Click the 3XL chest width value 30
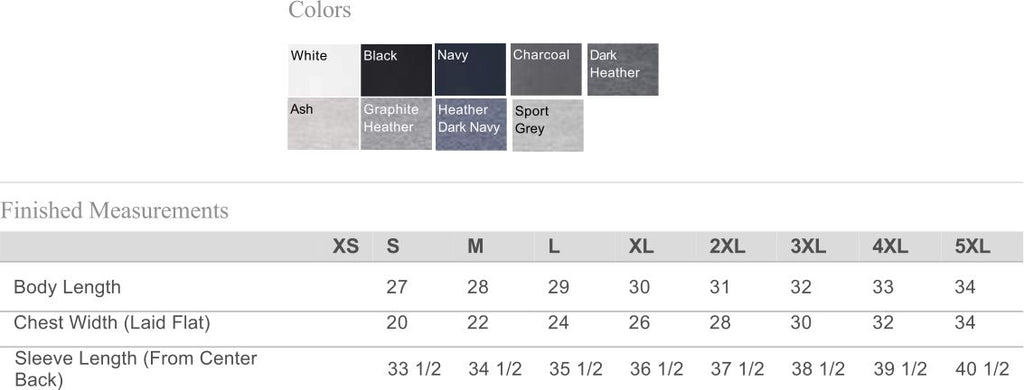Viewport: 1024px width, 390px height. tap(801, 323)
